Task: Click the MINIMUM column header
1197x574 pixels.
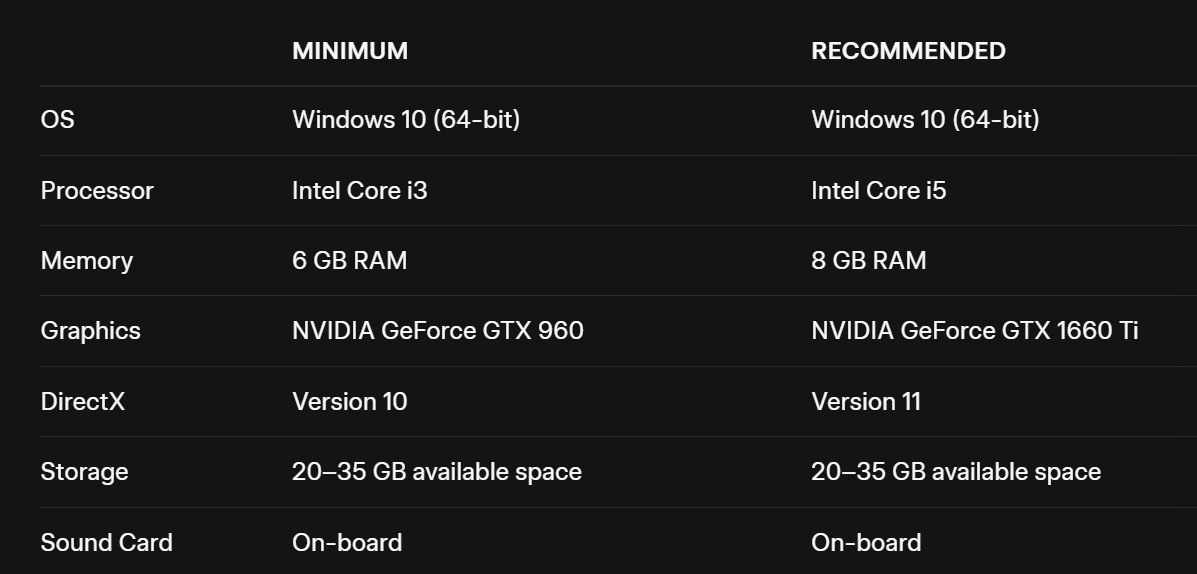Action: (x=350, y=51)
